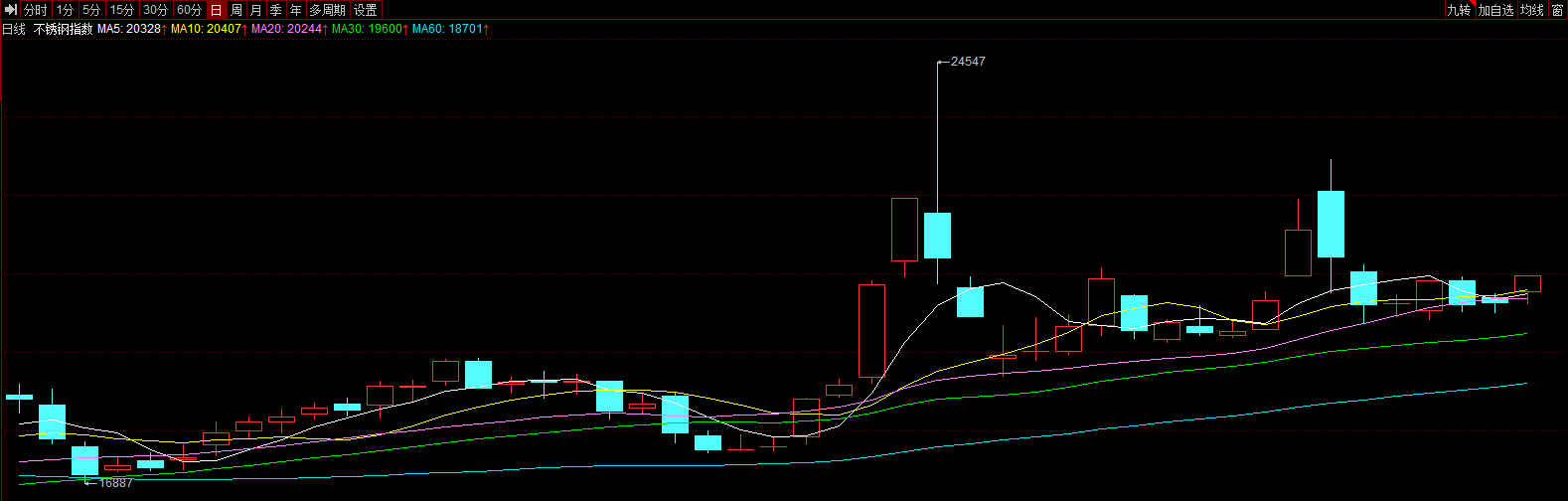Click the arrow-to-bar collapse icon
Screen dimensions: 1568x501
point(12,10)
